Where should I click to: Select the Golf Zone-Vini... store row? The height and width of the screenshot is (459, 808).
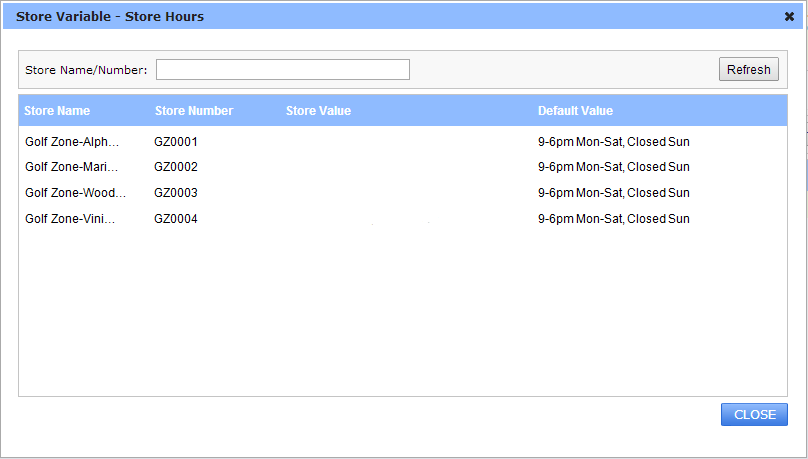[x=403, y=218]
